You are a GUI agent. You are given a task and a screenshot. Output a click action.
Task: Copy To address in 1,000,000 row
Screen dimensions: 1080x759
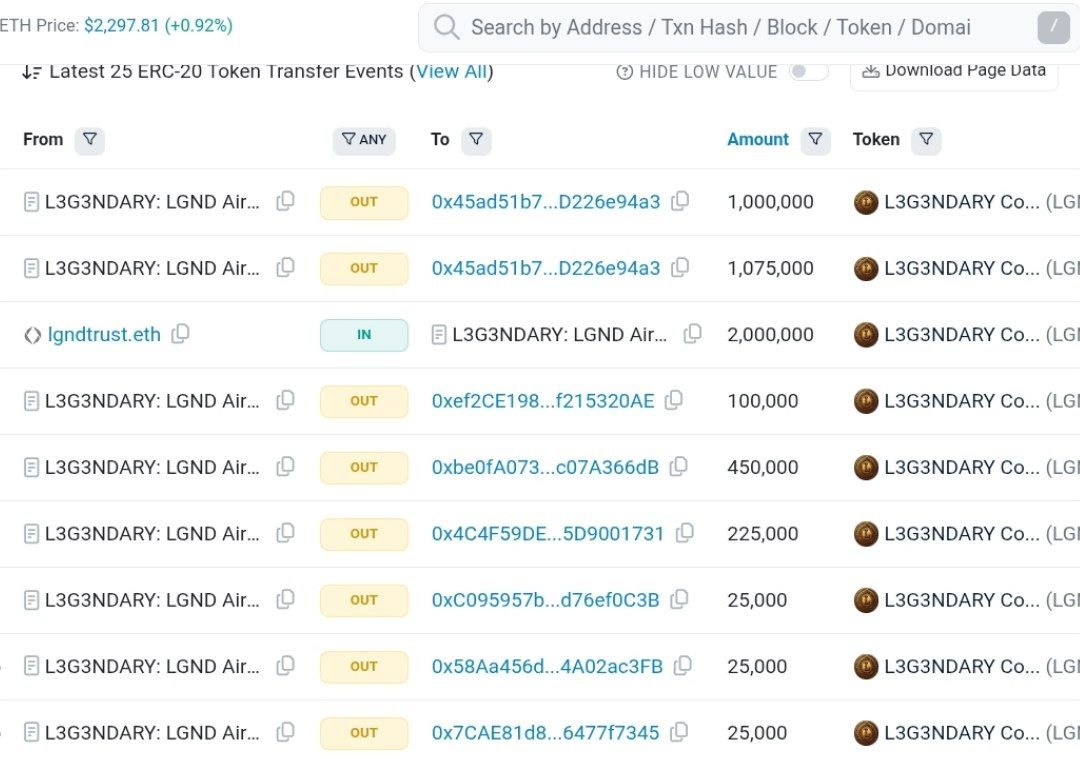(x=680, y=201)
